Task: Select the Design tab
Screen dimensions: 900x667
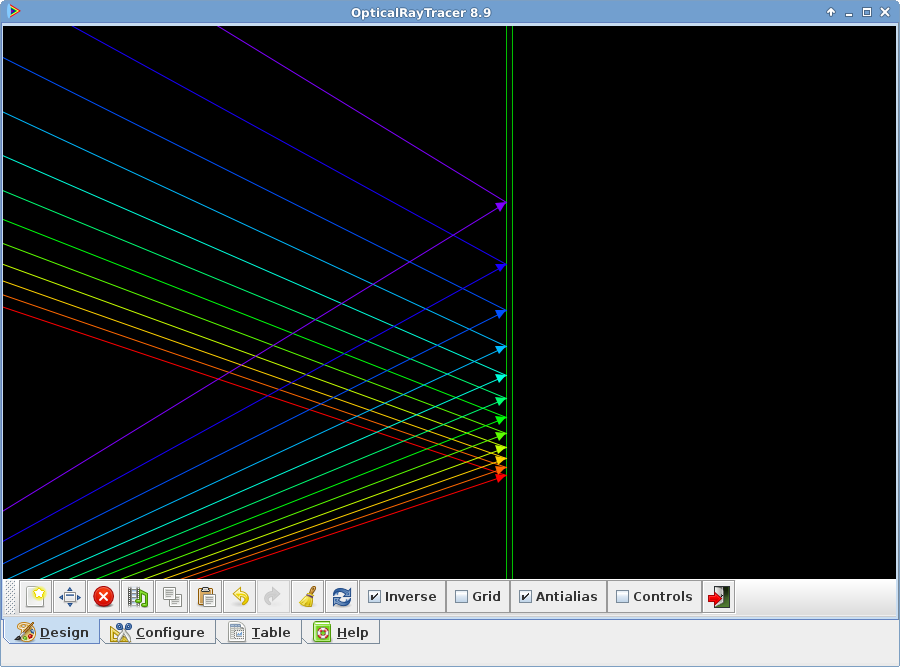Action: (52, 632)
